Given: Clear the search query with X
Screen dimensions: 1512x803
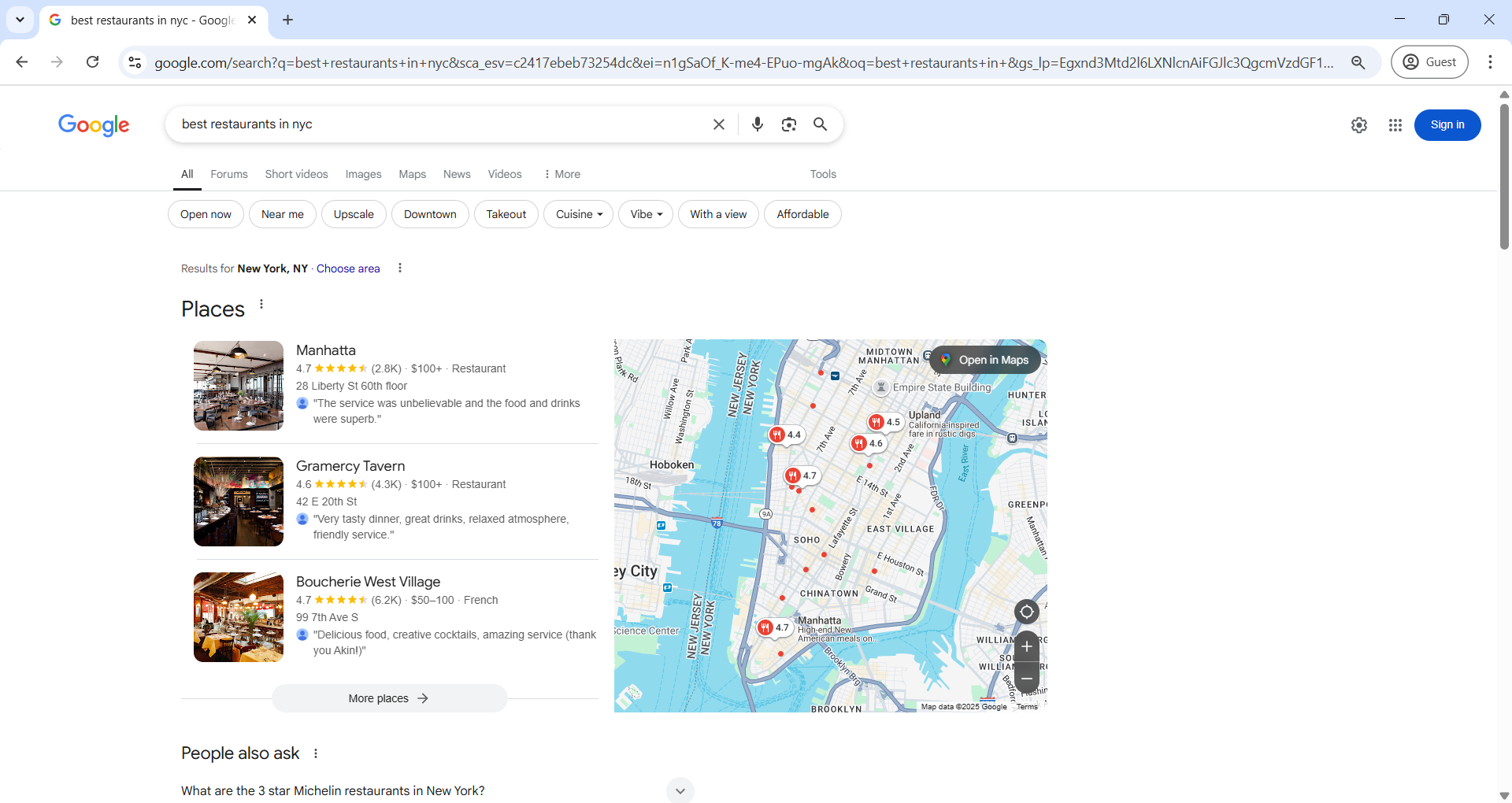Looking at the screenshot, I should tap(719, 124).
